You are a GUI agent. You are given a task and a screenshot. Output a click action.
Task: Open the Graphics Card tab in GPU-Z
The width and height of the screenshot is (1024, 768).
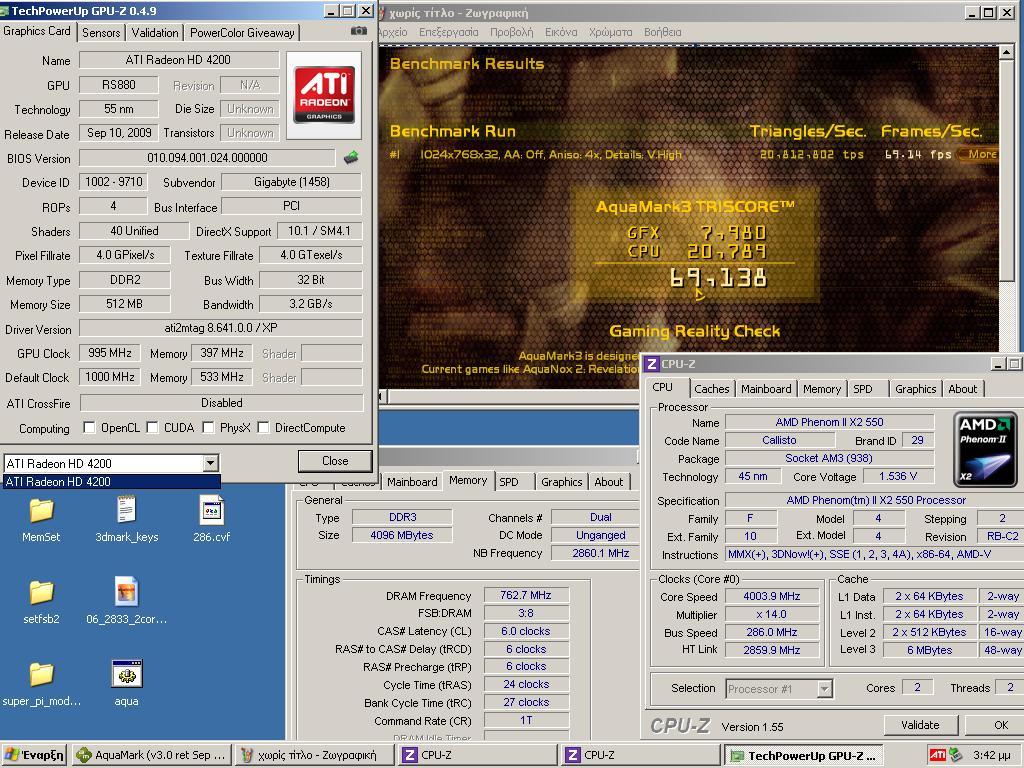[x=37, y=31]
